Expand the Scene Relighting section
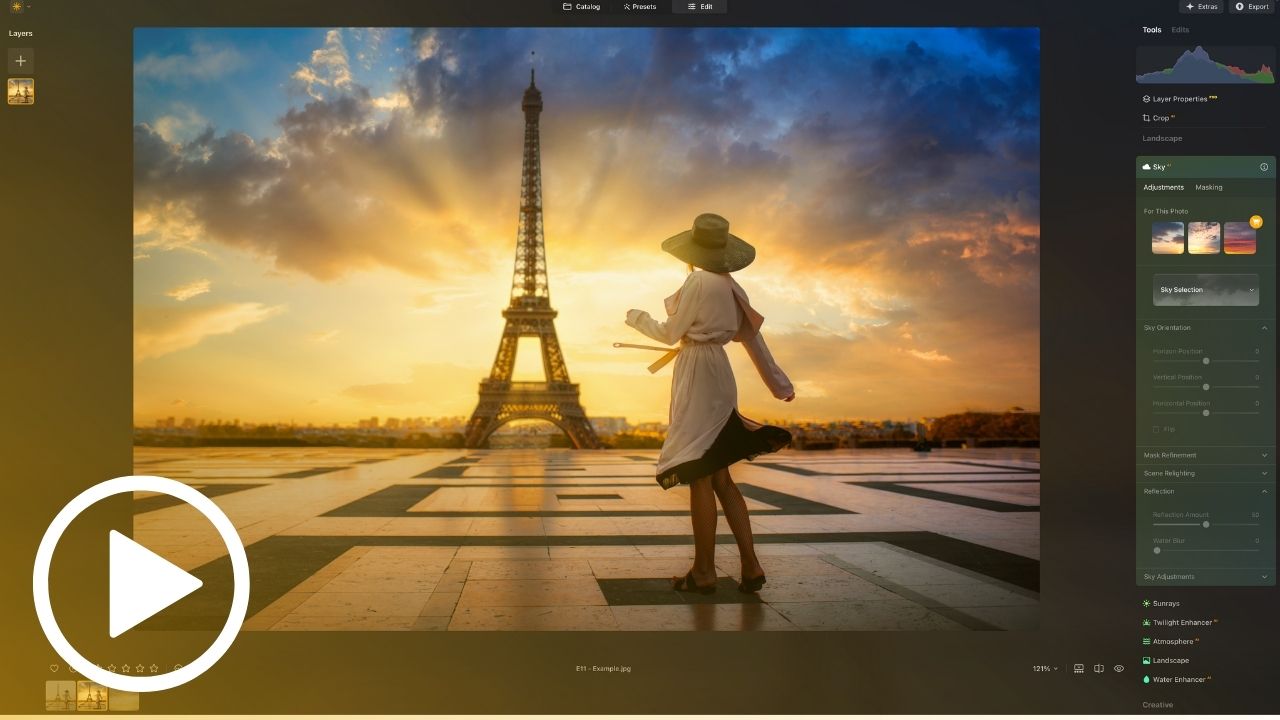The height and width of the screenshot is (720, 1280). click(1206, 473)
